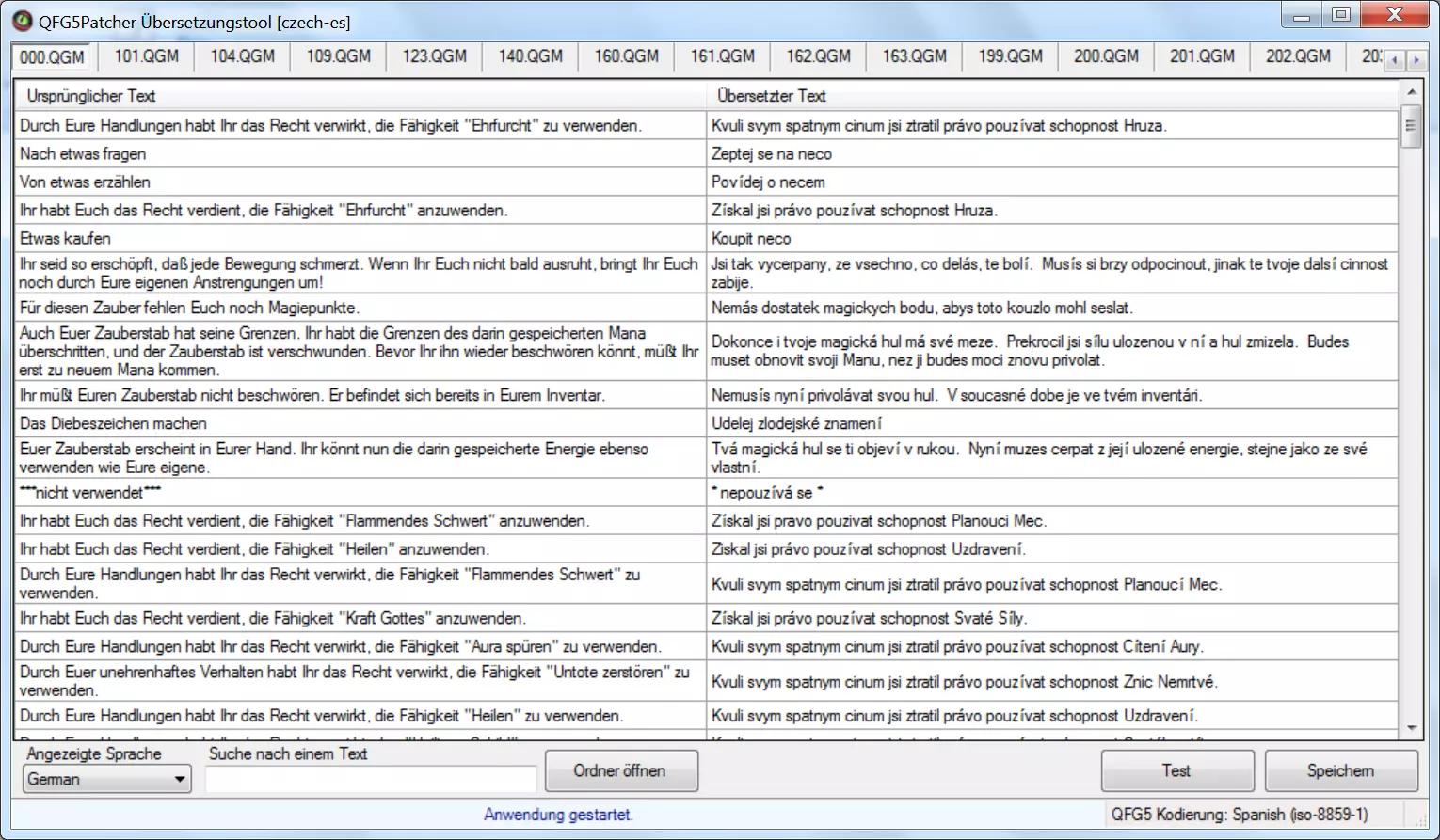Click the cell 'Získal jsi pravo pouzivat schopnost Planouci Mec.'
Viewport: 1440px width, 840px height.
pyautogui.click(x=1052, y=520)
